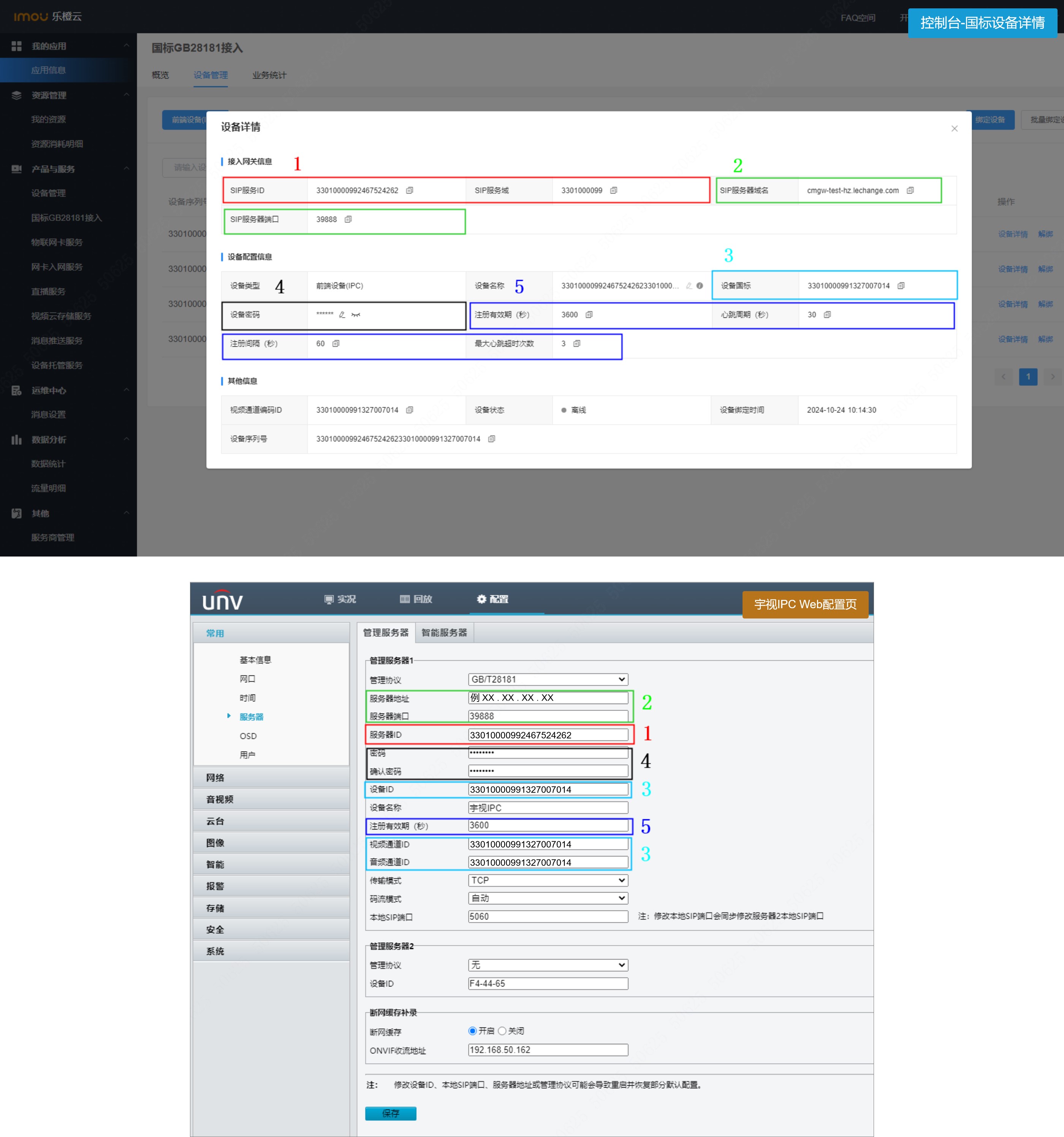The height and width of the screenshot is (1137, 1064).
Task: Open 直播服务 in the sidebar
Action: click(49, 292)
